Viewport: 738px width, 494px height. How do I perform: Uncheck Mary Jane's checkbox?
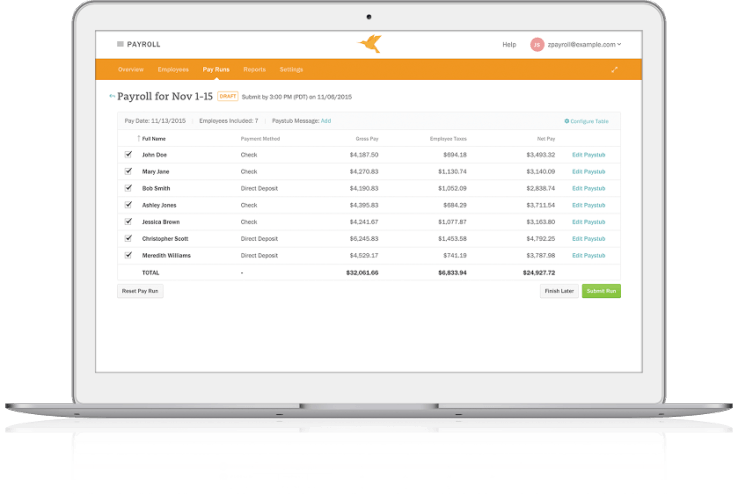pyautogui.click(x=128, y=171)
